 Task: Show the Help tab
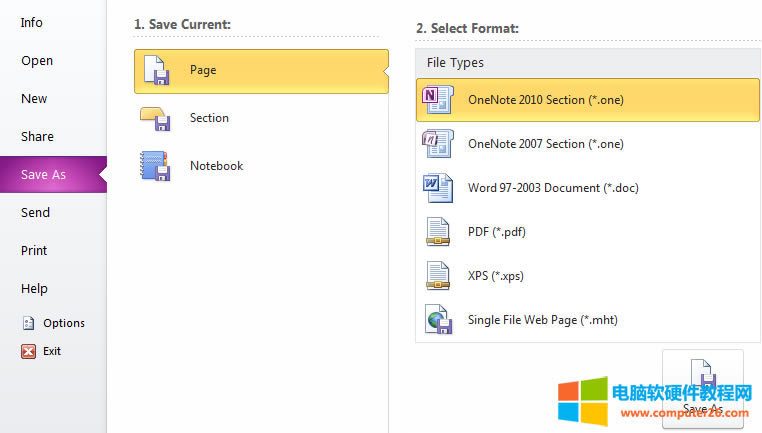click(34, 288)
